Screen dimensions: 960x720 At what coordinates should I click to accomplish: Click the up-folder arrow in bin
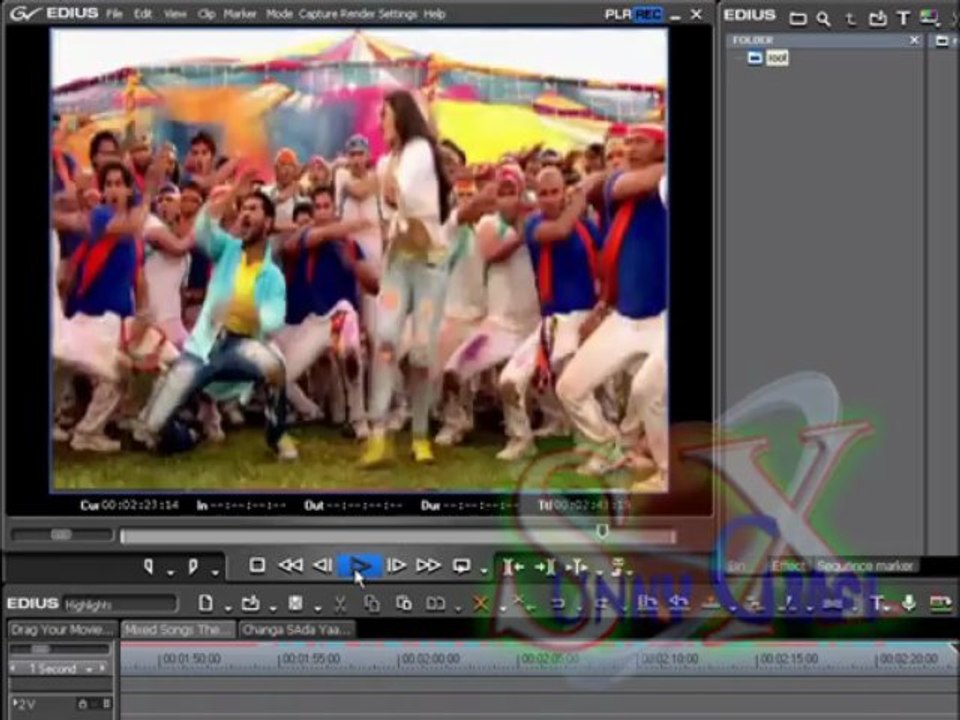850,19
